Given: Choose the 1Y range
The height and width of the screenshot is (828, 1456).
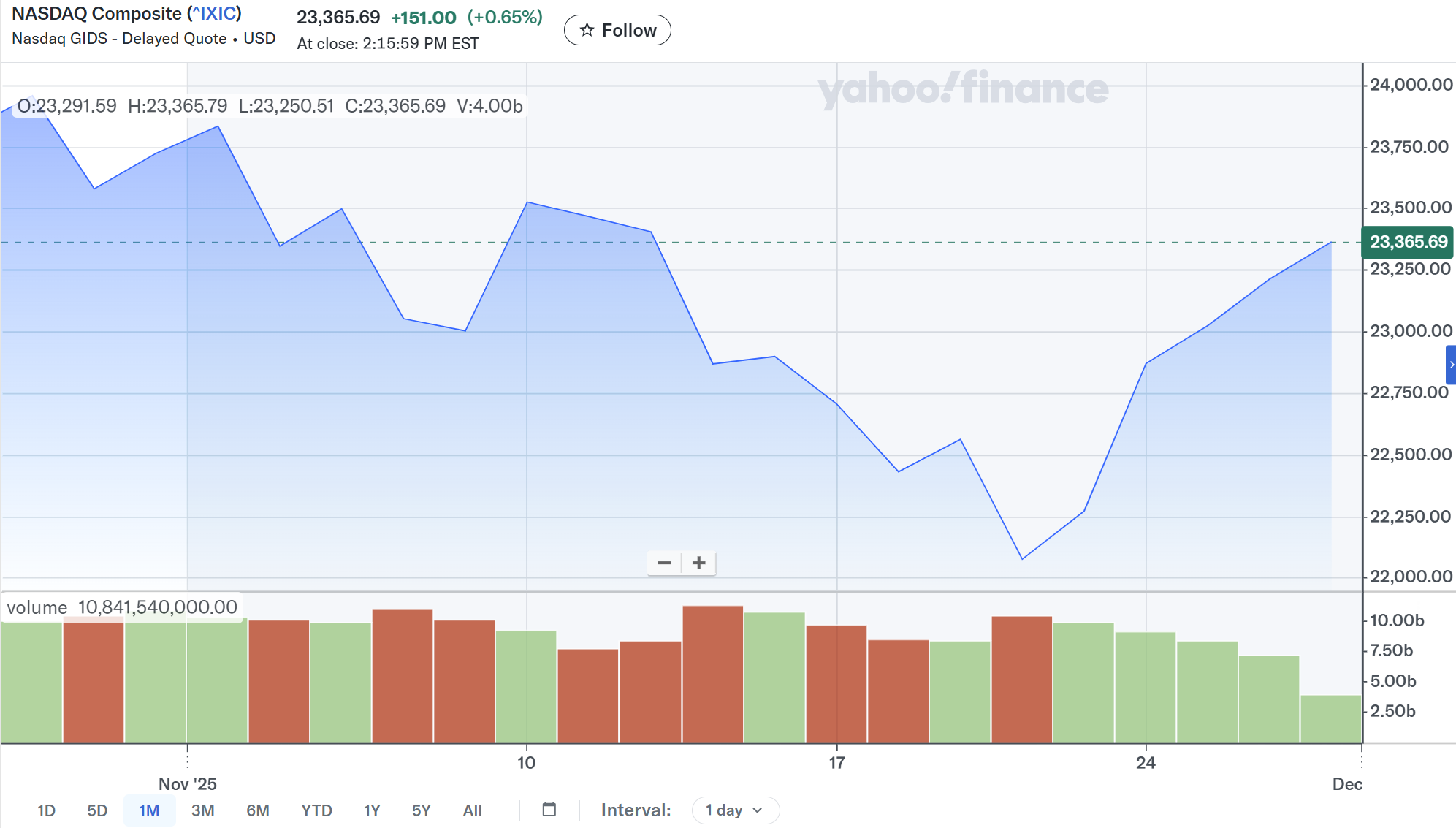Looking at the screenshot, I should tap(372, 810).
